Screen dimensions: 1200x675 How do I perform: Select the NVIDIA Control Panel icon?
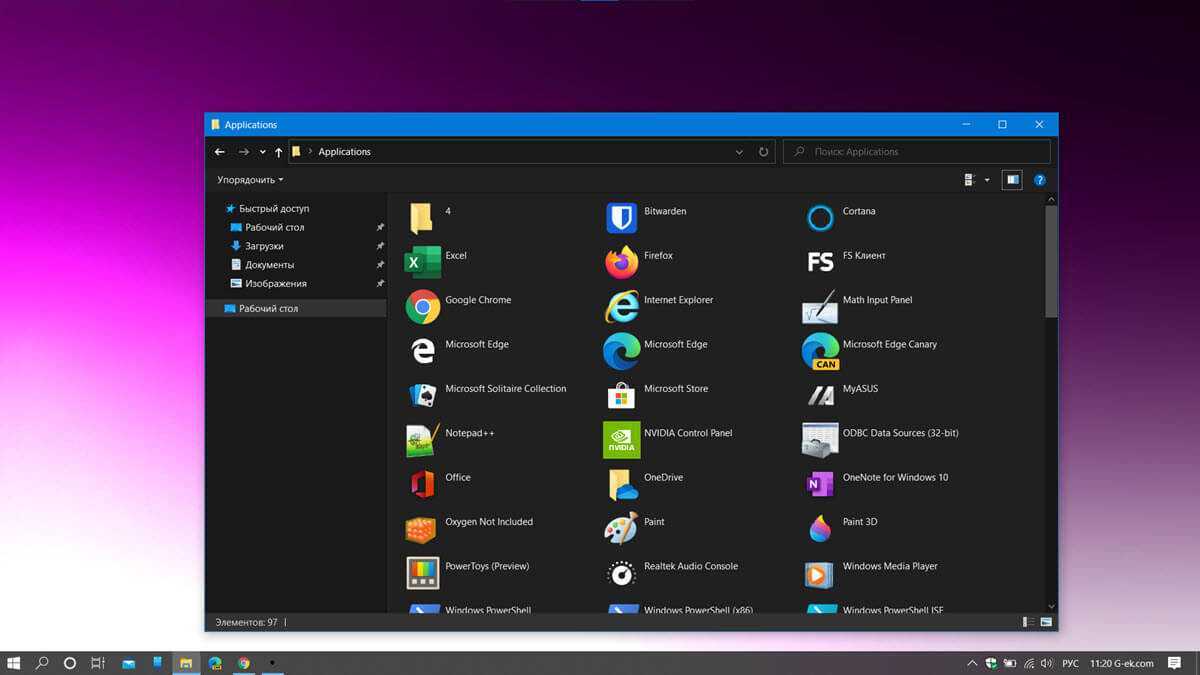pos(621,439)
